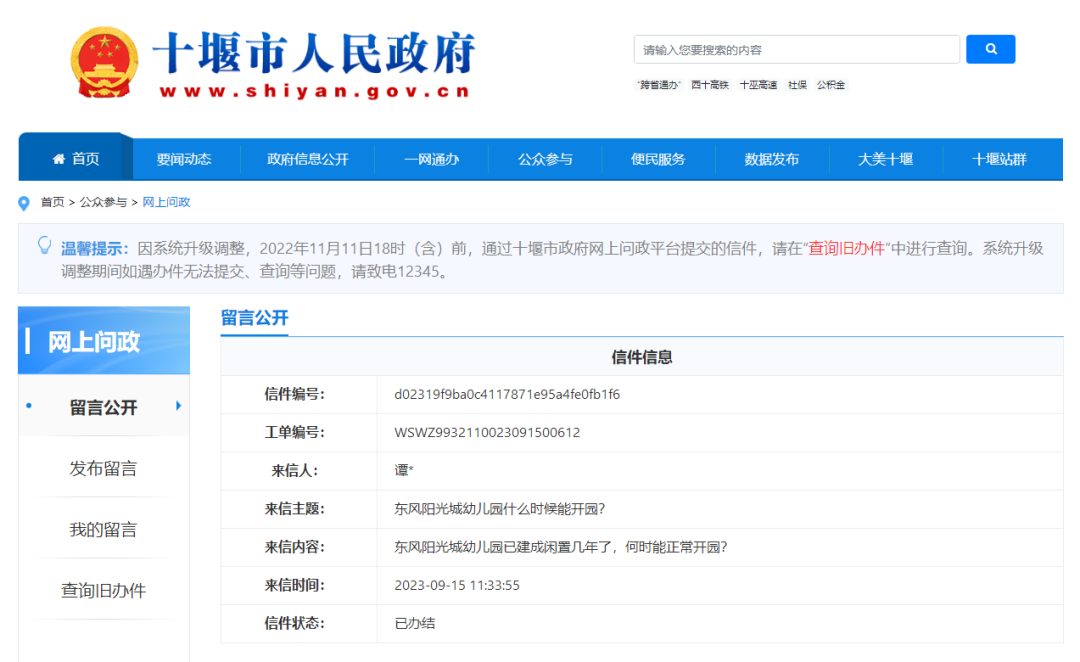Click the red 查询旧办件 link in notice

[x=846, y=249]
